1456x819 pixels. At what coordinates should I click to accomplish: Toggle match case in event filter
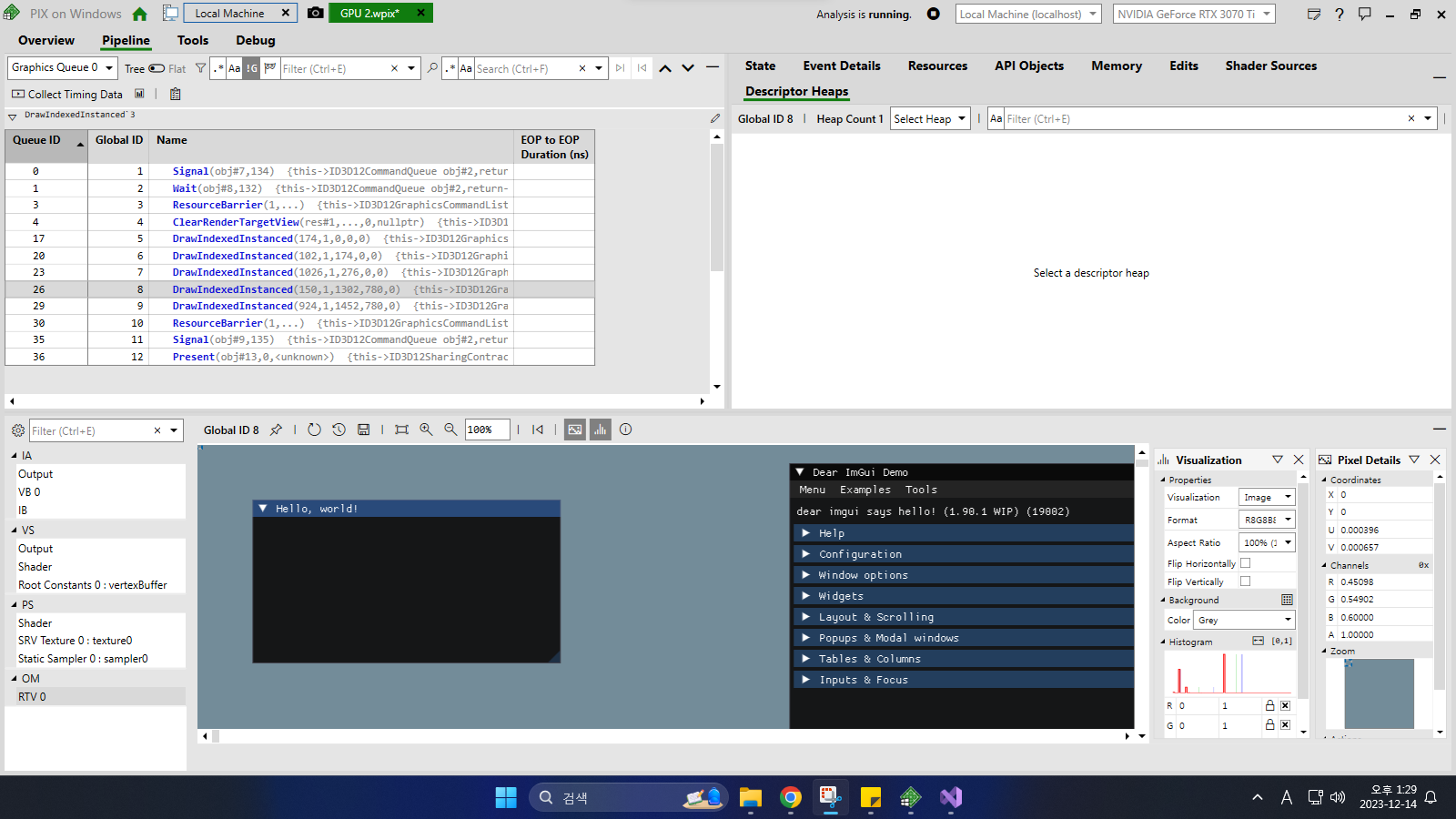point(234,68)
